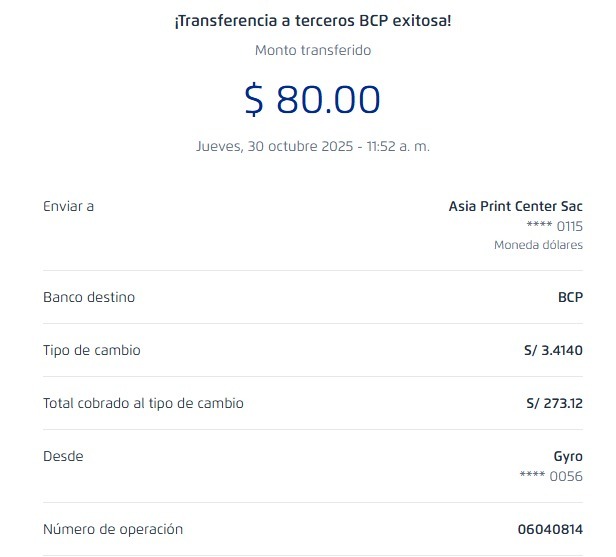Click the "Número de operación" label
The image size is (616, 557).
[x=113, y=529]
